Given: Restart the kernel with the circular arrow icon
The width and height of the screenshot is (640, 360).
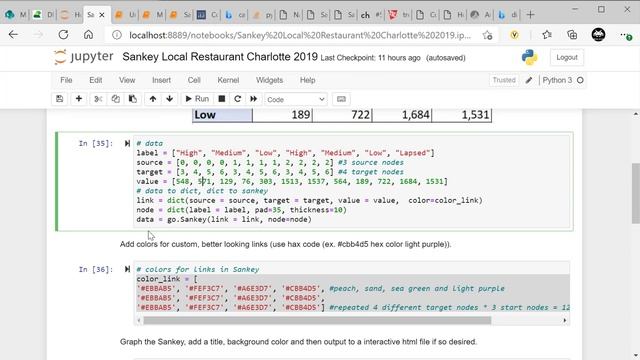Looking at the screenshot, I should pos(238,99).
